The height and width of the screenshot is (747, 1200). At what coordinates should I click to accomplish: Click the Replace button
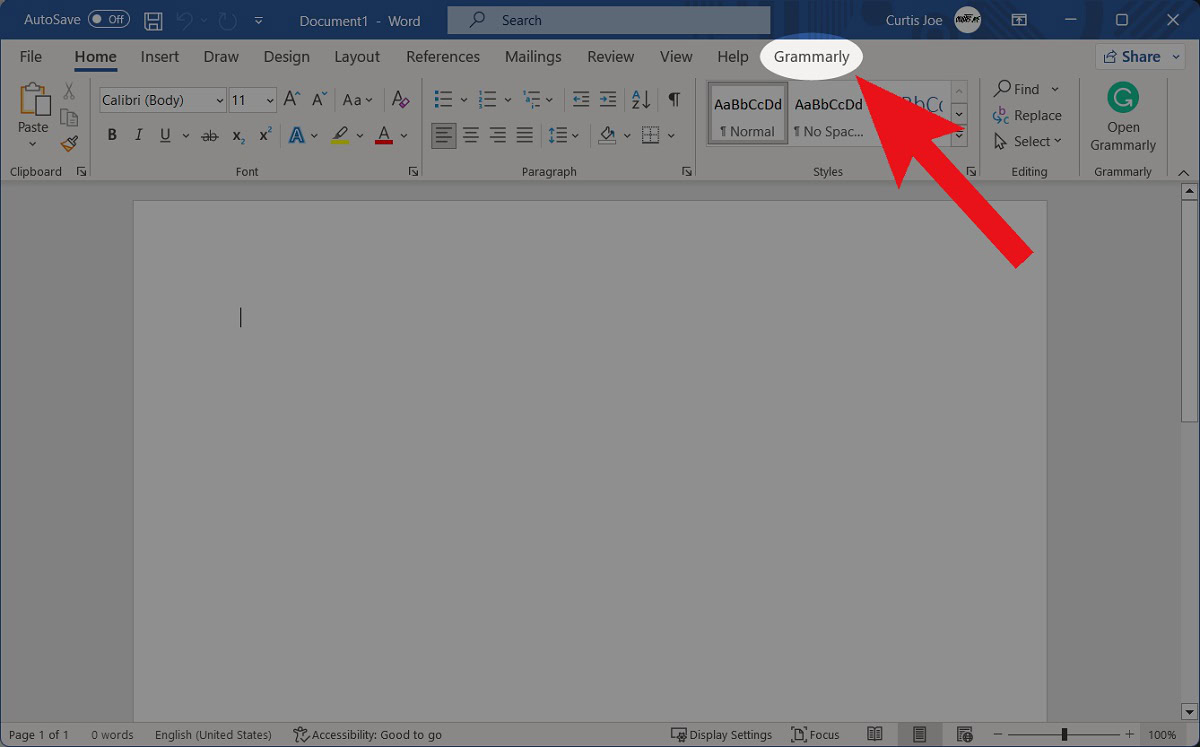[1027, 116]
